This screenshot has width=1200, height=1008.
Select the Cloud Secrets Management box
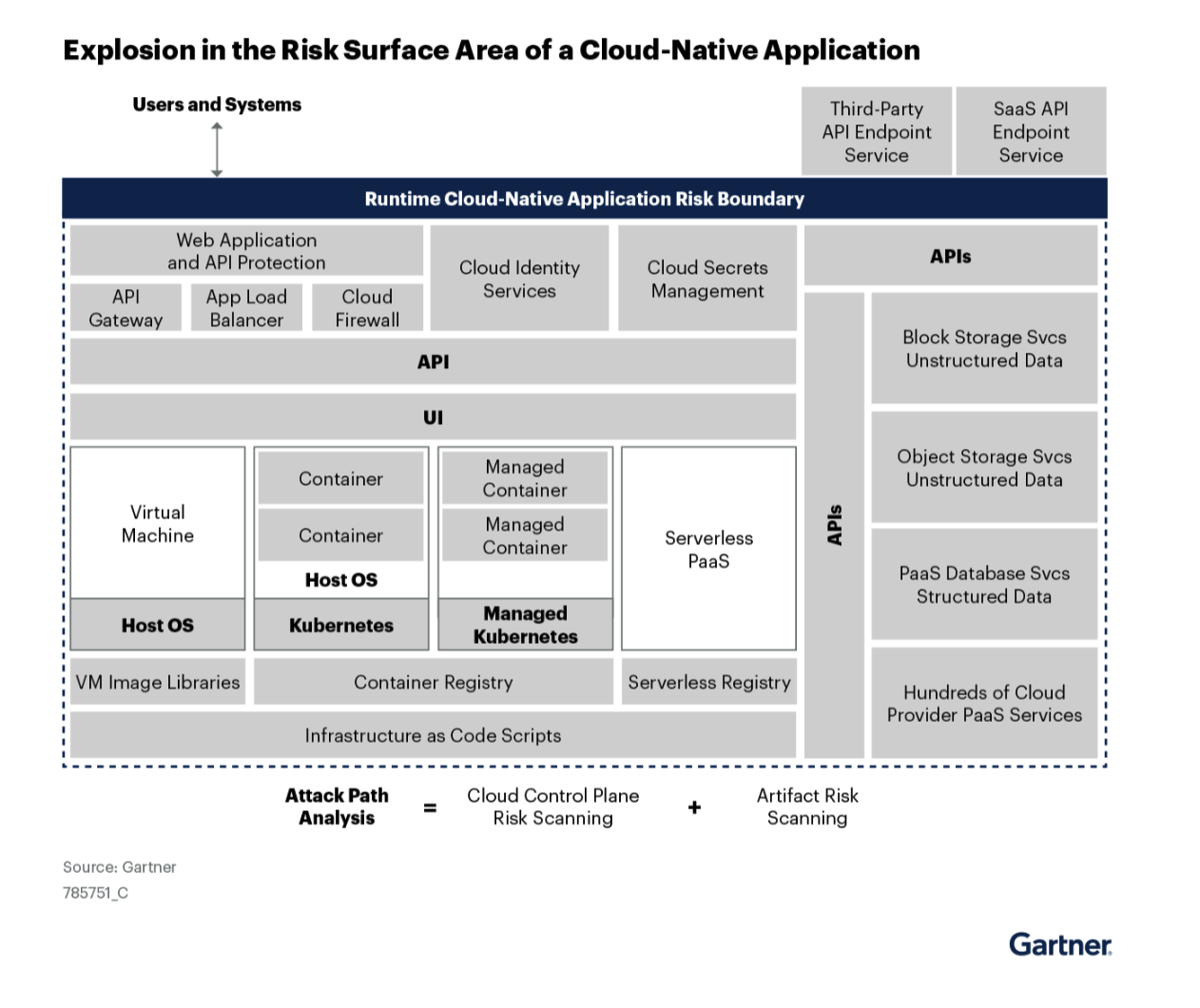(x=707, y=279)
